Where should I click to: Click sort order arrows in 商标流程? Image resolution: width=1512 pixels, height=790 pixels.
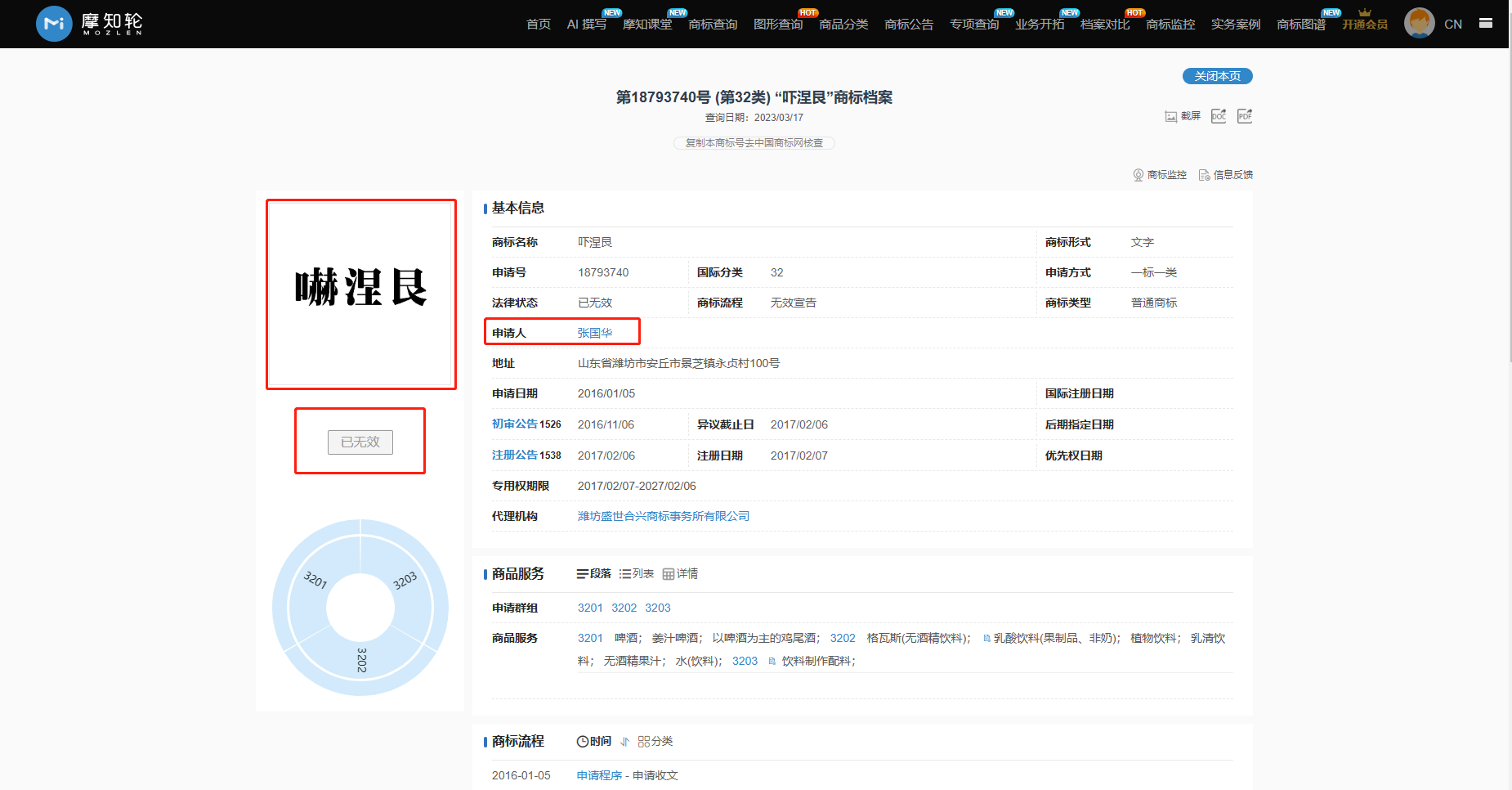coord(624,742)
